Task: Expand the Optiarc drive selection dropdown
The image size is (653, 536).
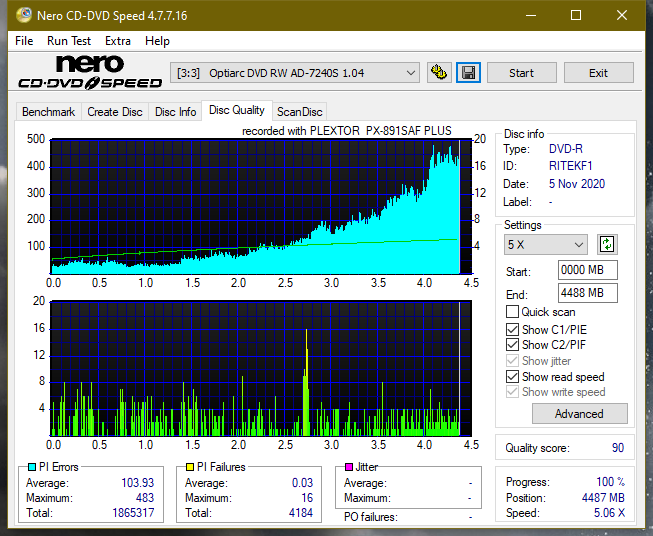Action: click(294, 73)
